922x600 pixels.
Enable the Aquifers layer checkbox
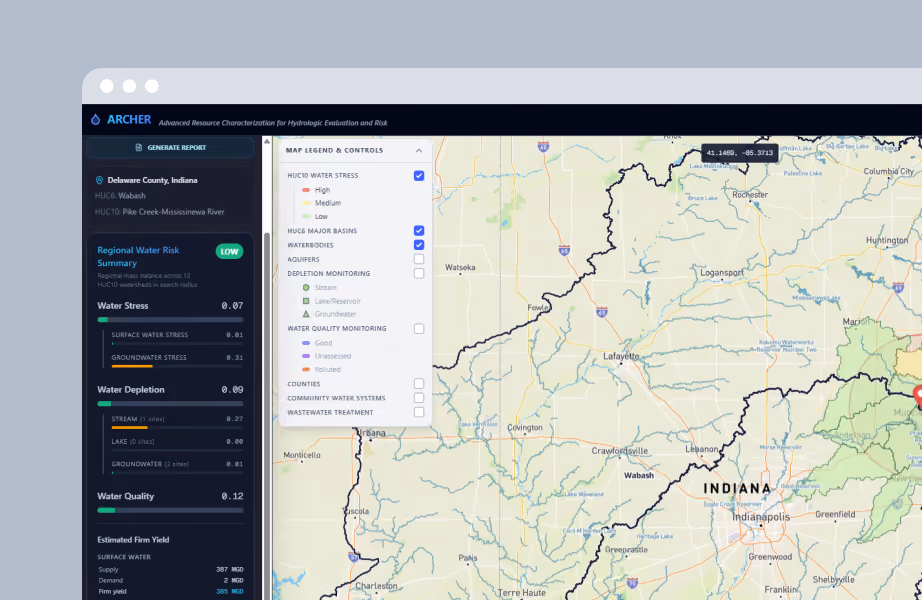pyautogui.click(x=419, y=259)
